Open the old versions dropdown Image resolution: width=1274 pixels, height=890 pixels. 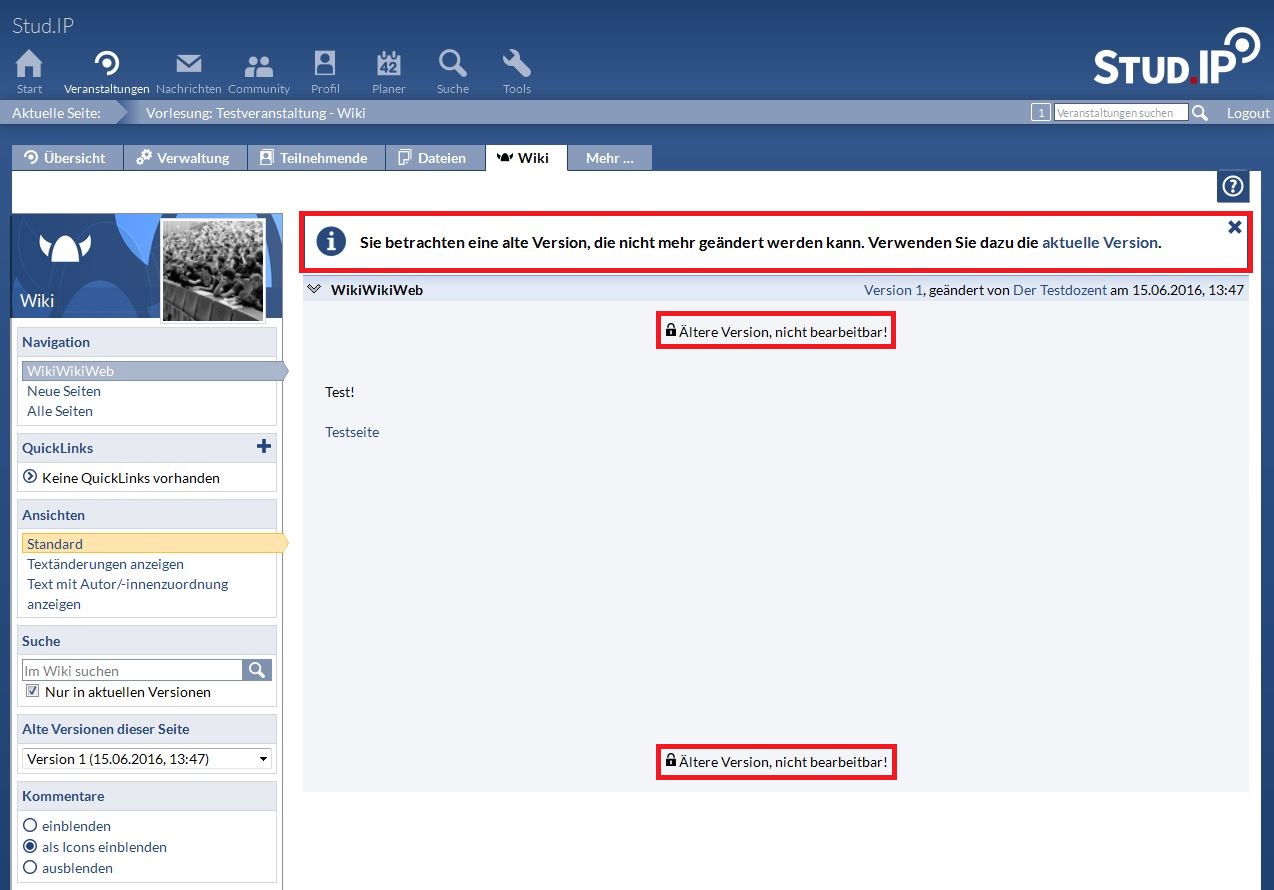(x=147, y=759)
